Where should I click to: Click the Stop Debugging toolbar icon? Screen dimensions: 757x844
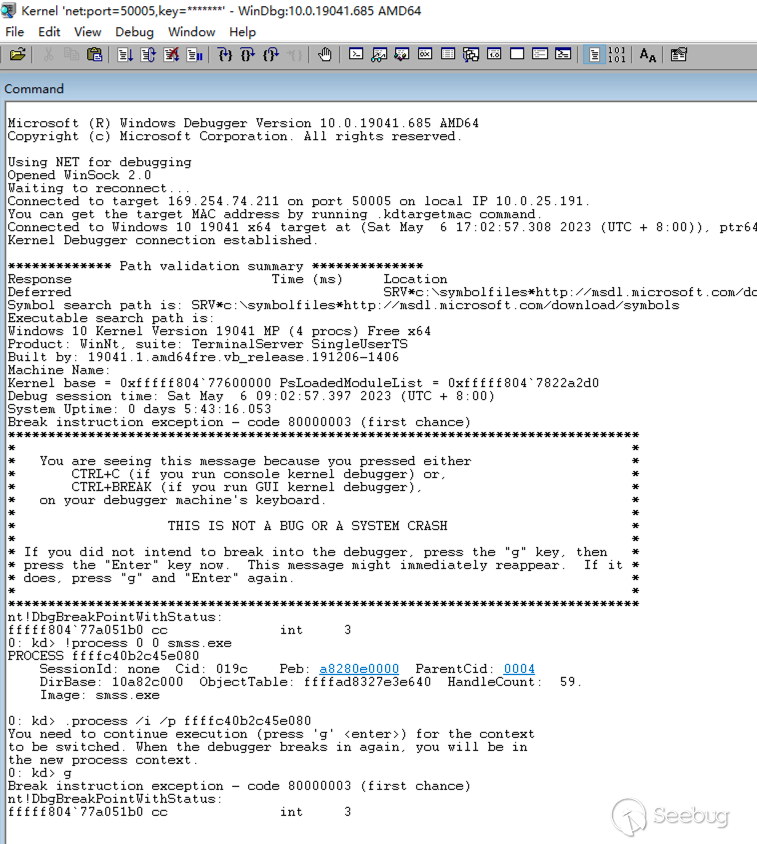pyautogui.click(x=171, y=54)
